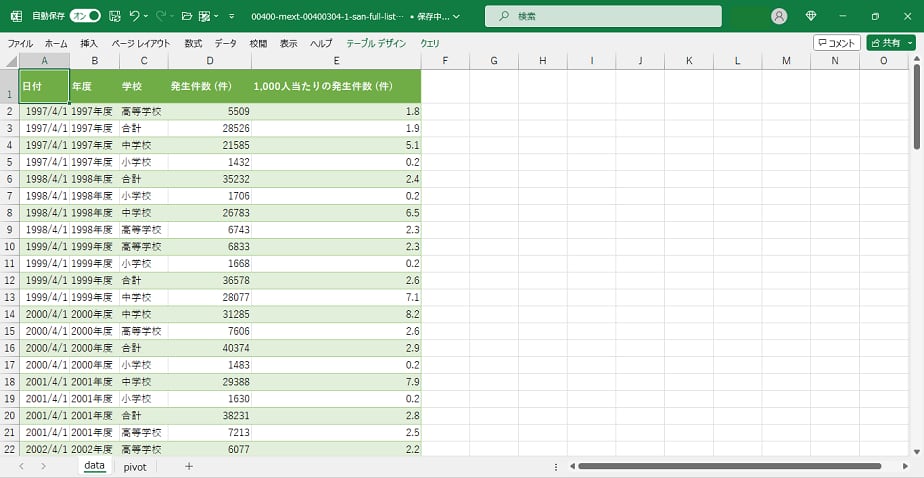Click the Save icon in title bar
The height and width of the screenshot is (478, 924).
115,16
